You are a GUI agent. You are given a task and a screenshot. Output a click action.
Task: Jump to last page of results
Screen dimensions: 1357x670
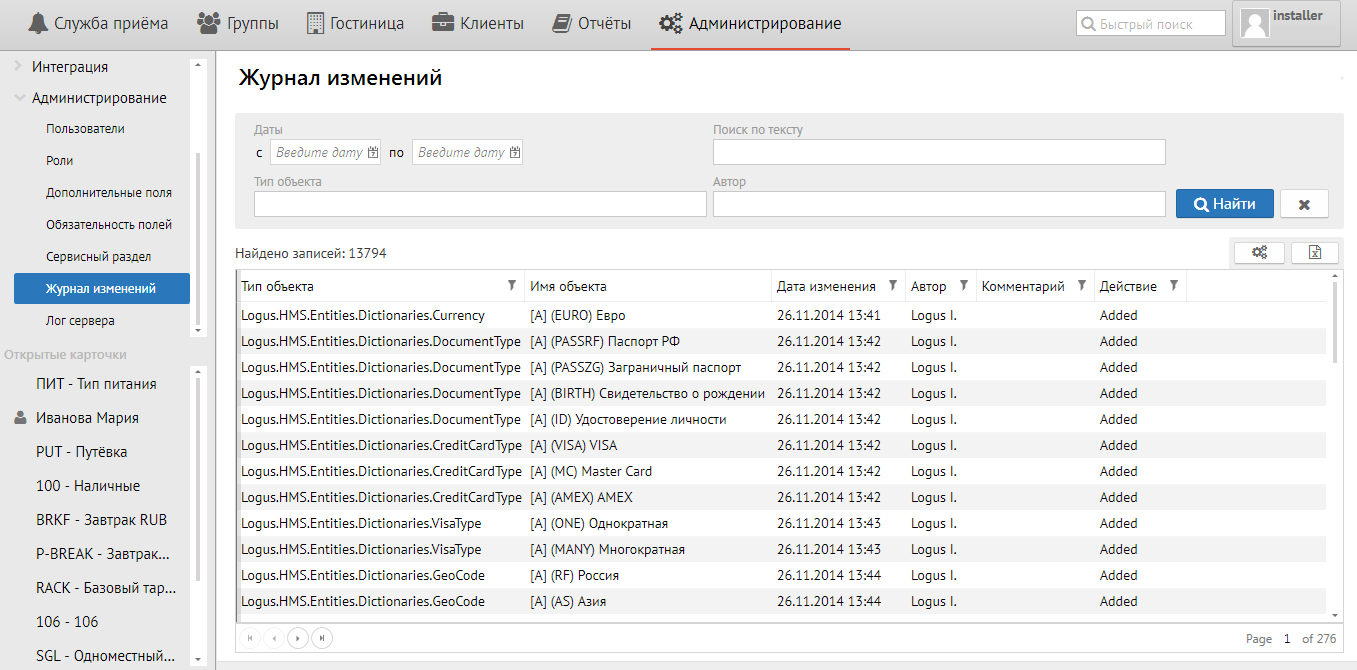(x=322, y=637)
